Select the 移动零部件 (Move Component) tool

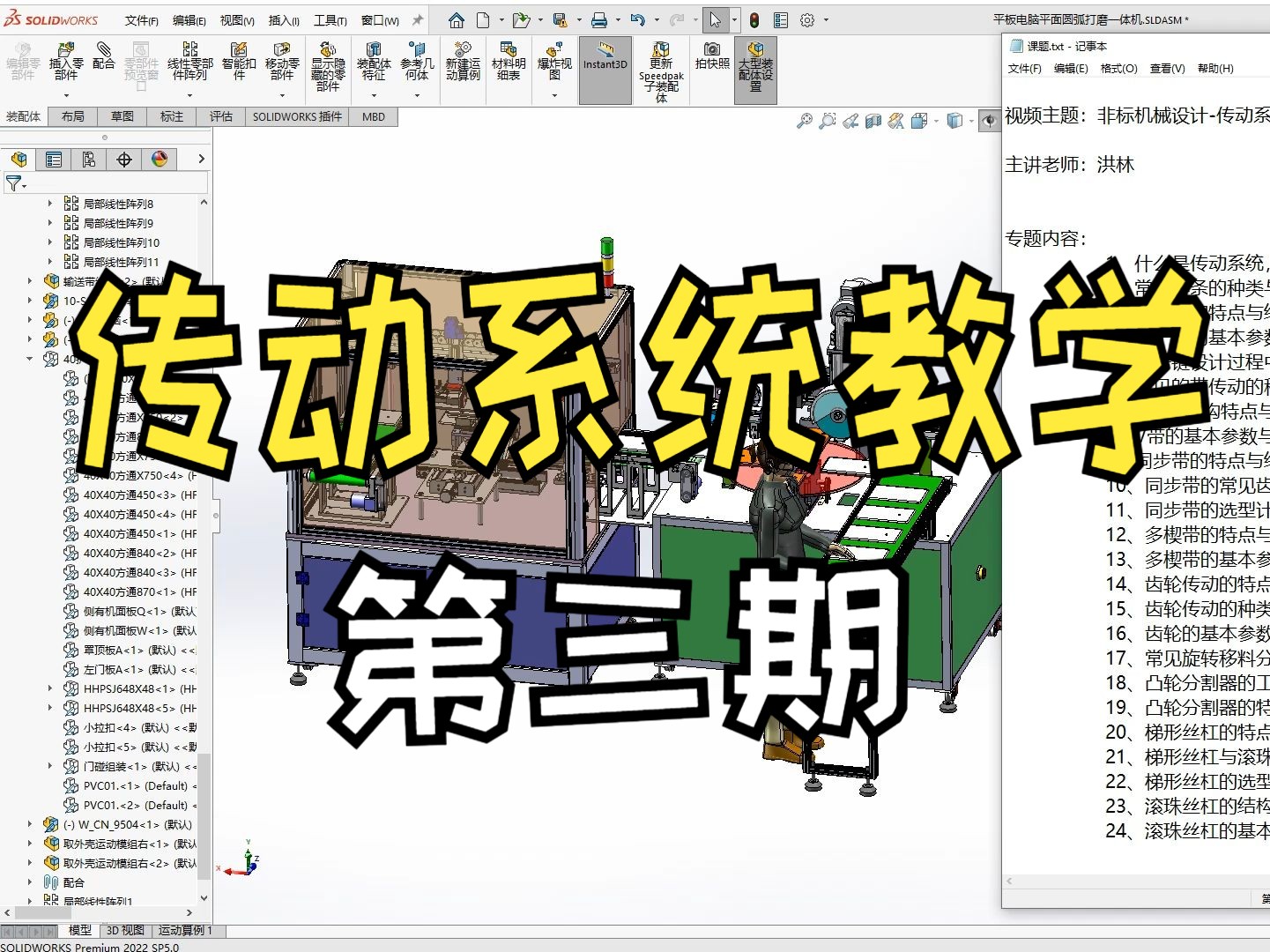click(x=282, y=62)
